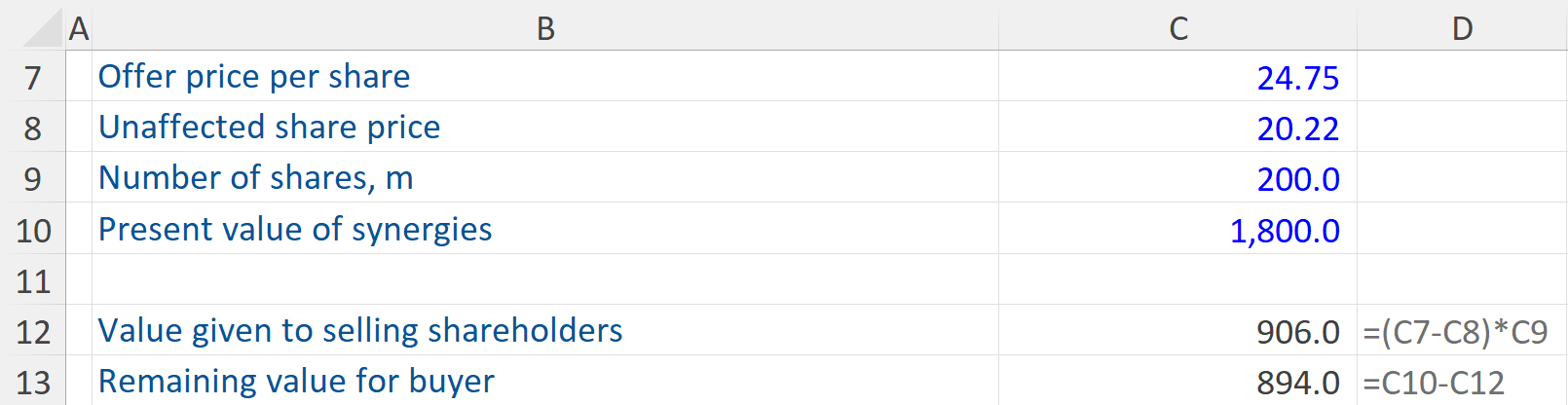
Task: Select column B header
Action: coord(545,29)
